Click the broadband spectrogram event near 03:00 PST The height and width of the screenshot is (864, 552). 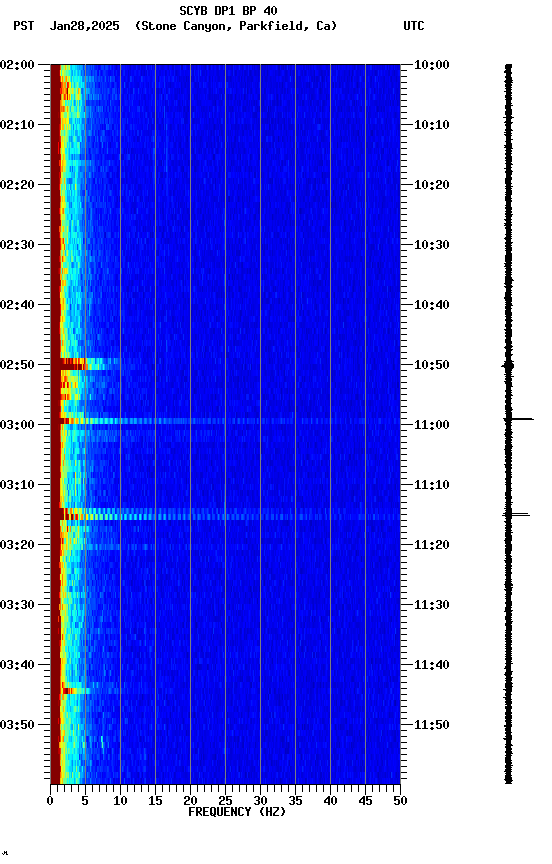(225, 421)
